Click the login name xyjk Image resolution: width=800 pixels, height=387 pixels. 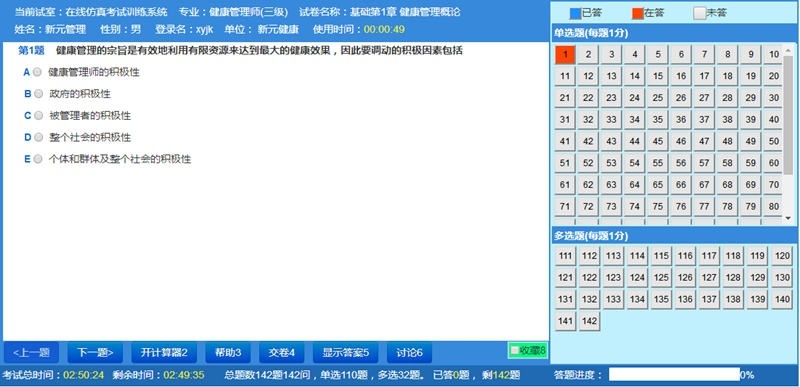[x=204, y=30]
